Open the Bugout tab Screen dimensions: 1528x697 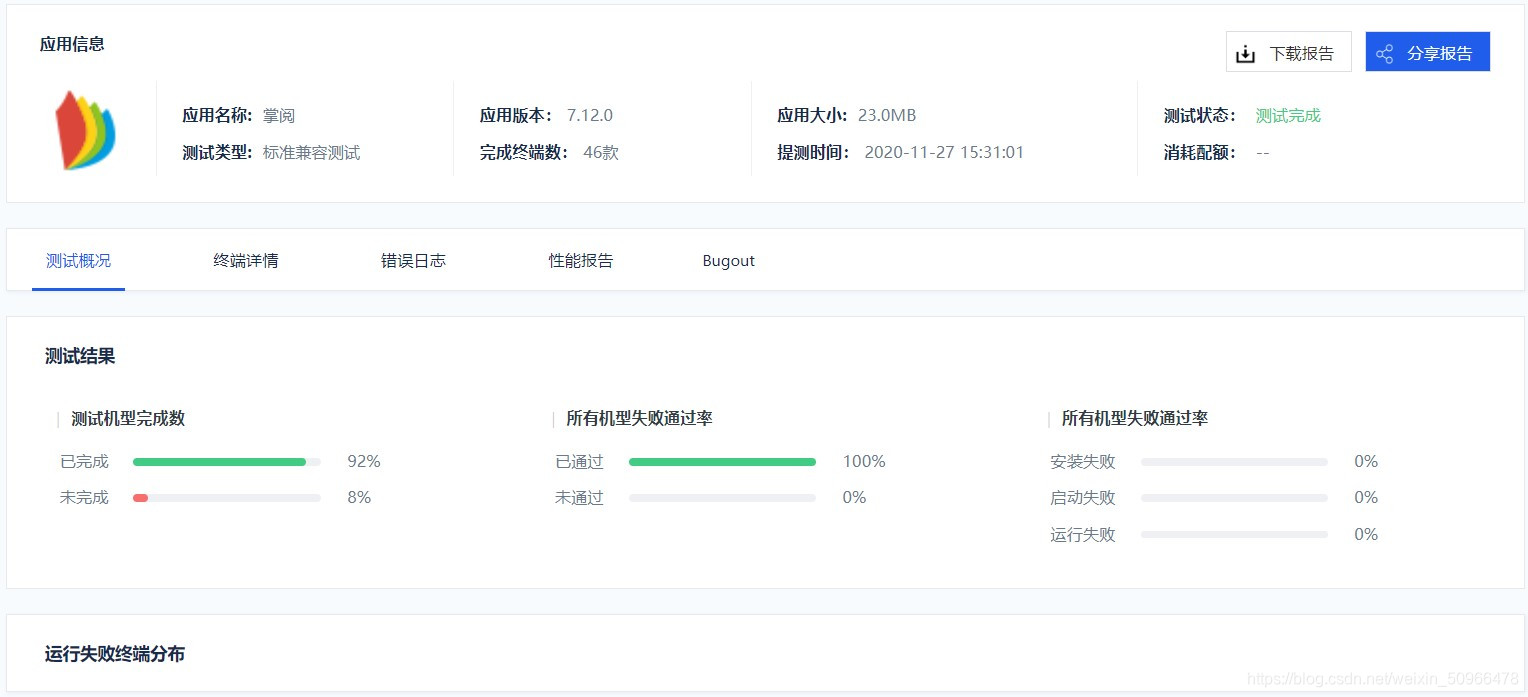728,261
